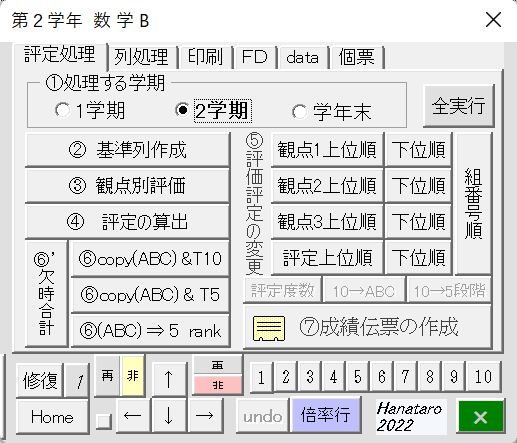Click the left arrow navigation button

(x=132, y=415)
